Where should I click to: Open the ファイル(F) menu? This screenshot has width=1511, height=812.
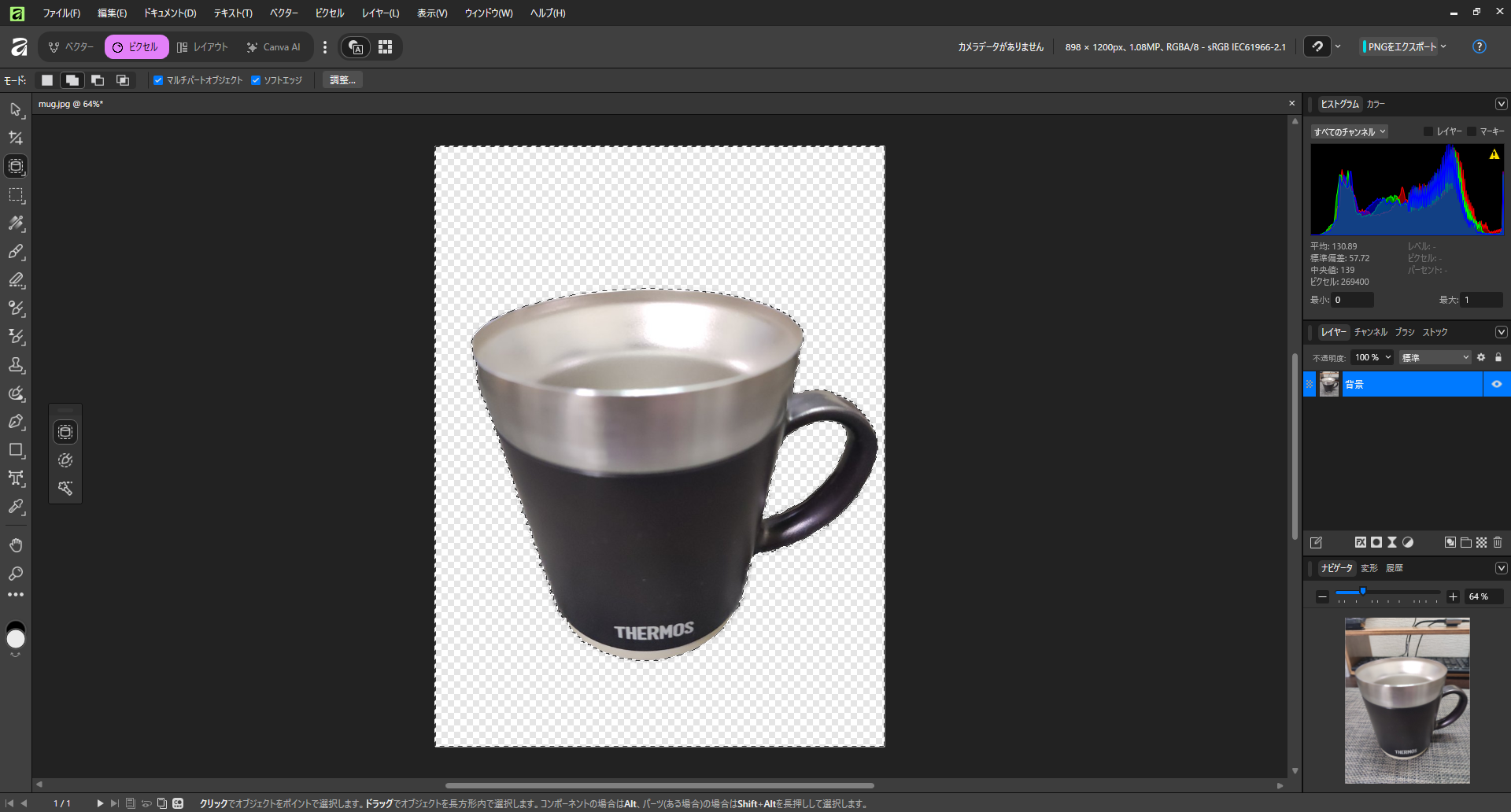[61, 13]
